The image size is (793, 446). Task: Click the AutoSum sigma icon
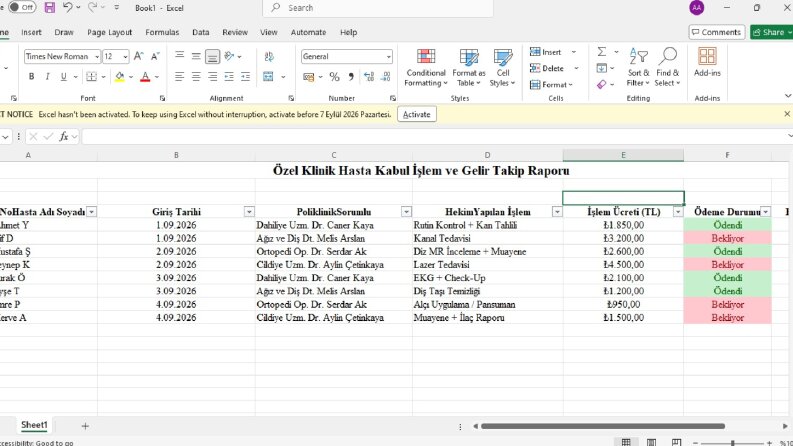pos(601,52)
